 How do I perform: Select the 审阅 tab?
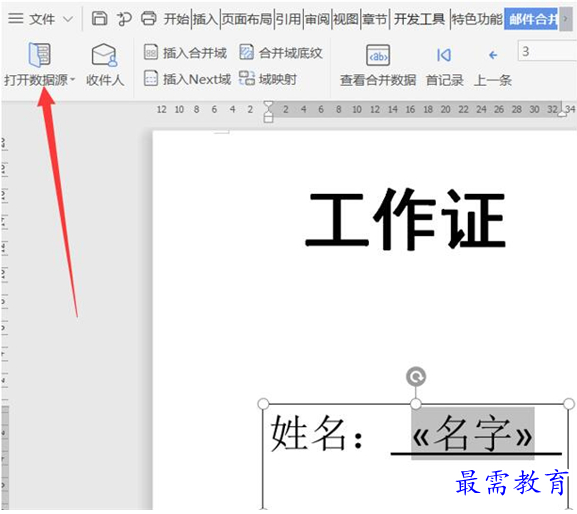317,18
